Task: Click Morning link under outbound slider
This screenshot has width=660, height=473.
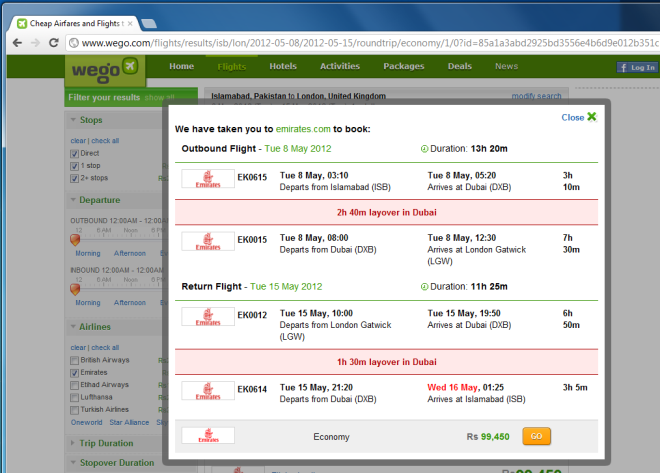Action: coord(88,253)
